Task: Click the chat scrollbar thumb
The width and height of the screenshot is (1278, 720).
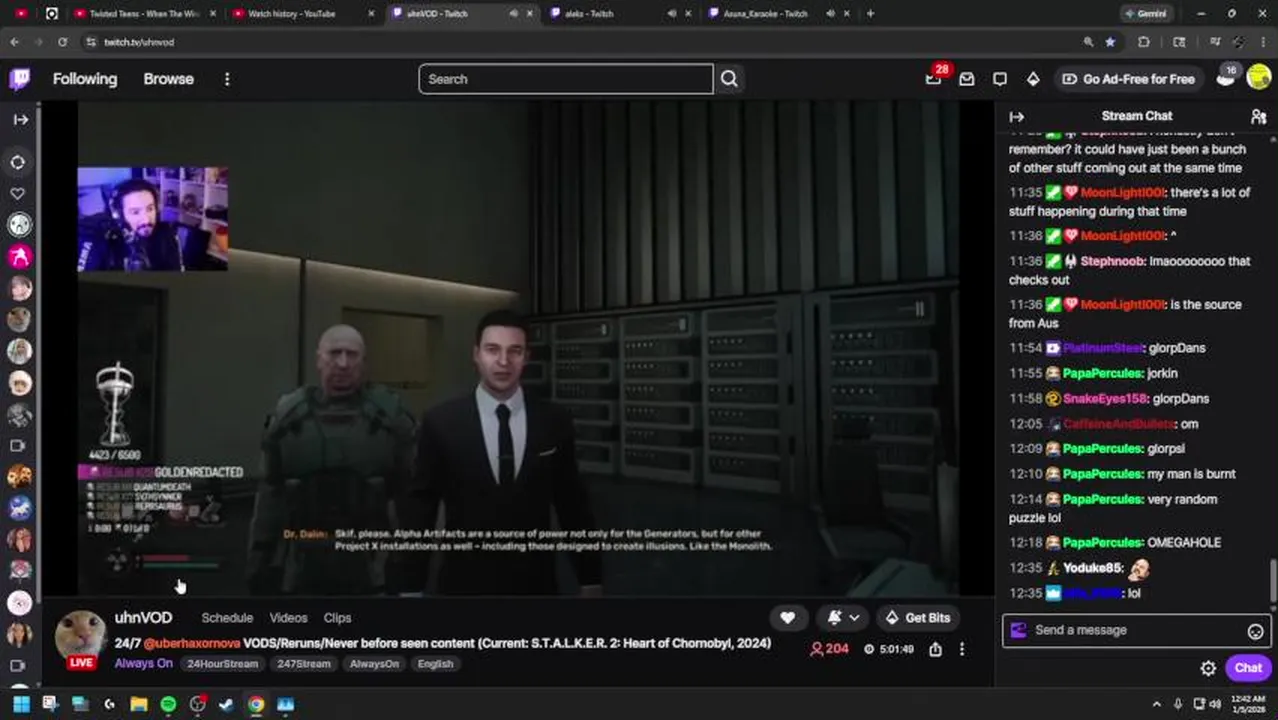Action: click(1273, 580)
